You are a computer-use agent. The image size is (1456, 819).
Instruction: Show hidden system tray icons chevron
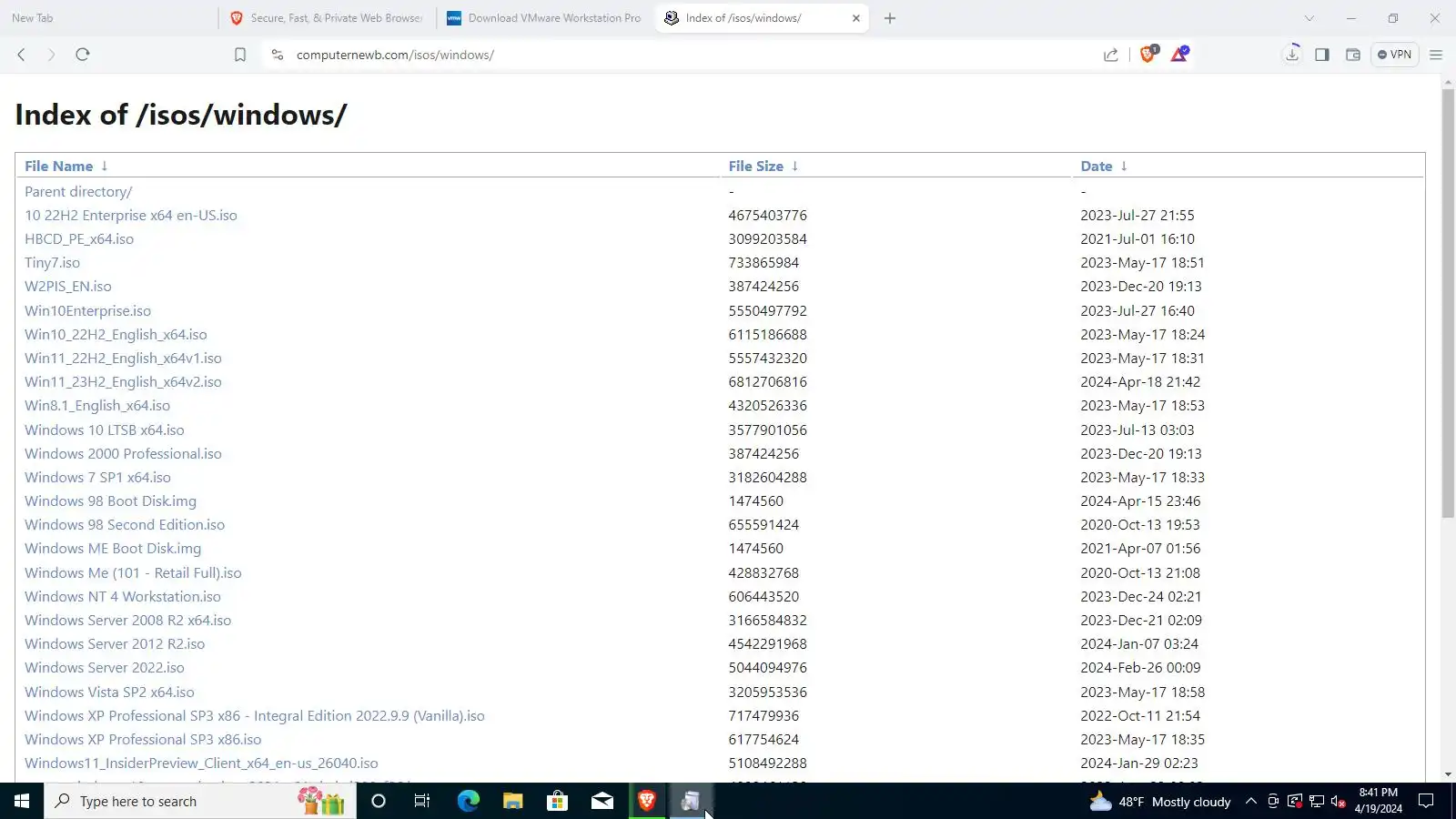coord(1251,801)
